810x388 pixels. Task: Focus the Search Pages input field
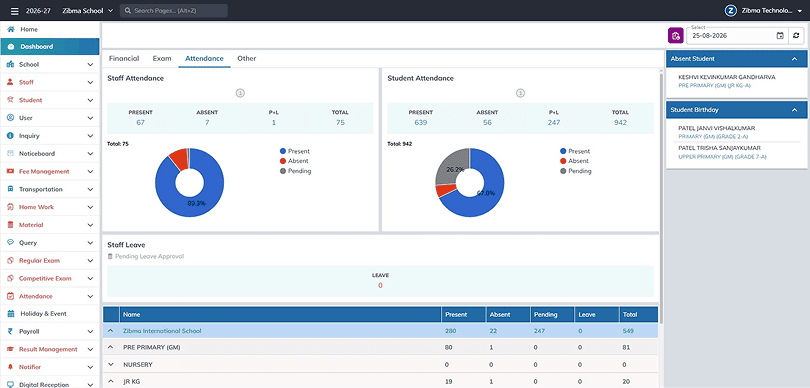(x=174, y=10)
